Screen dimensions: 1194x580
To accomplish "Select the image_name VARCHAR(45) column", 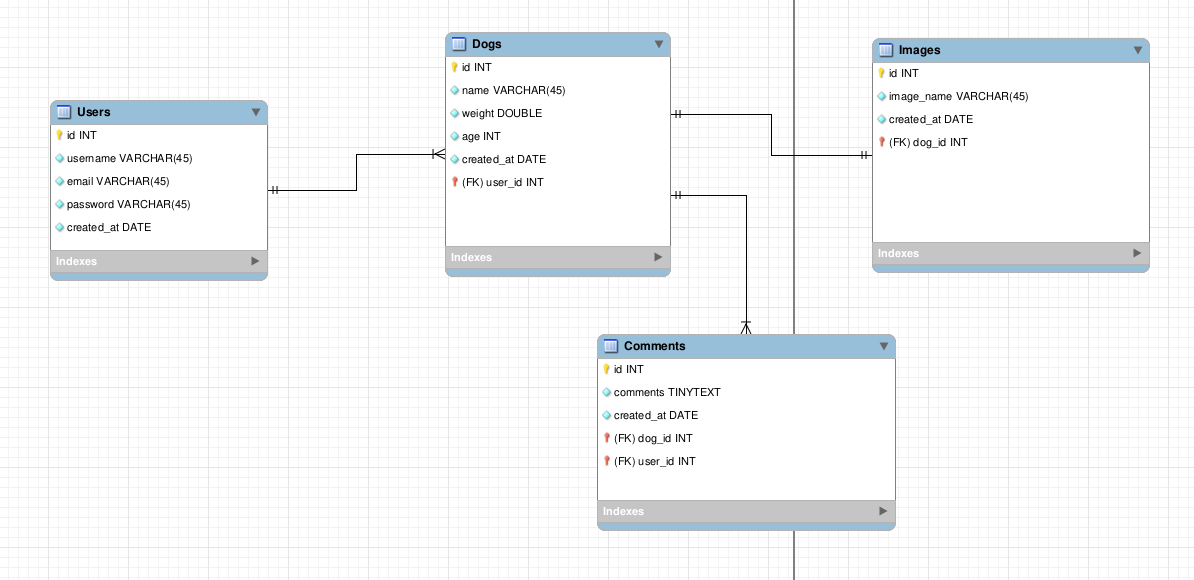I will click(958, 97).
